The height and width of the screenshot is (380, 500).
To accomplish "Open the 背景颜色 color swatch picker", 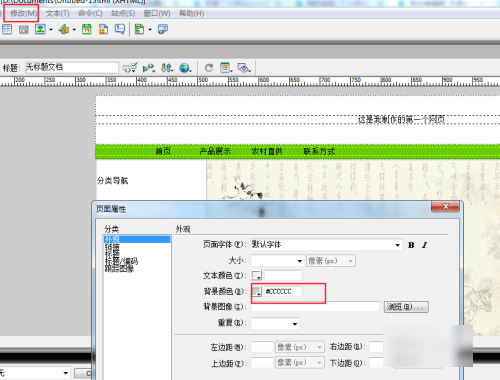I will tap(256, 291).
